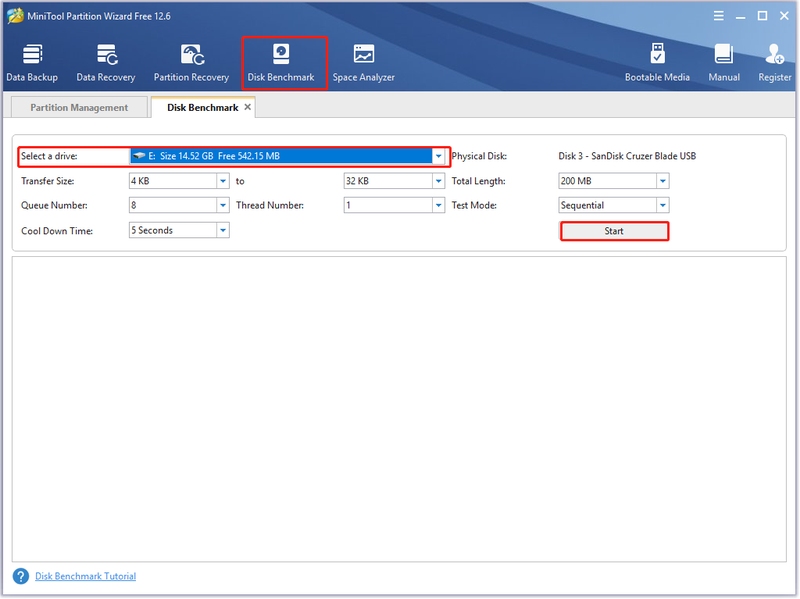Select the Disk Benchmark tab
This screenshot has height=599, width=800.
pyautogui.click(x=203, y=107)
